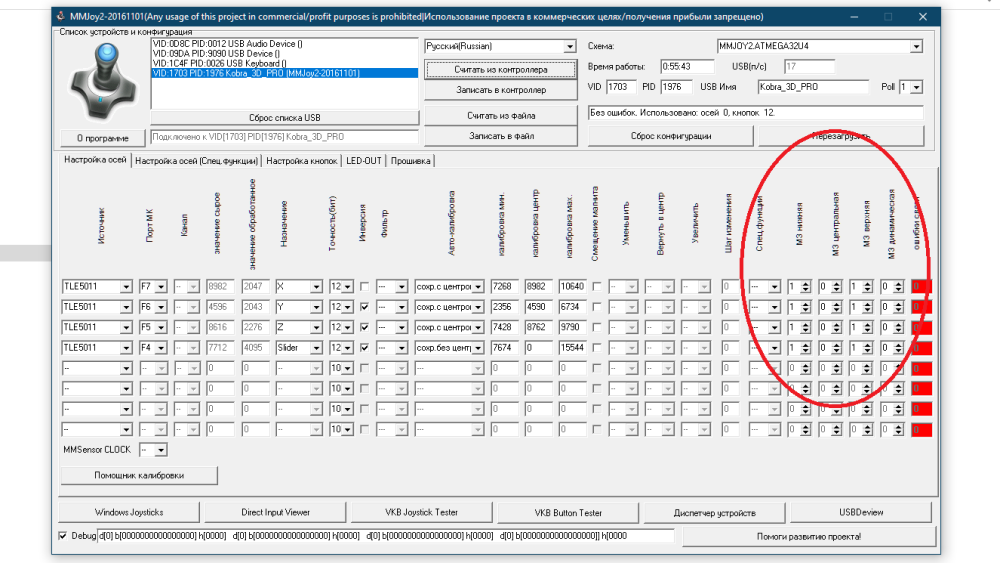Switch to Настройка осей (Спец.функции) tab
Screen dimensions: 1000x563
coord(196,161)
